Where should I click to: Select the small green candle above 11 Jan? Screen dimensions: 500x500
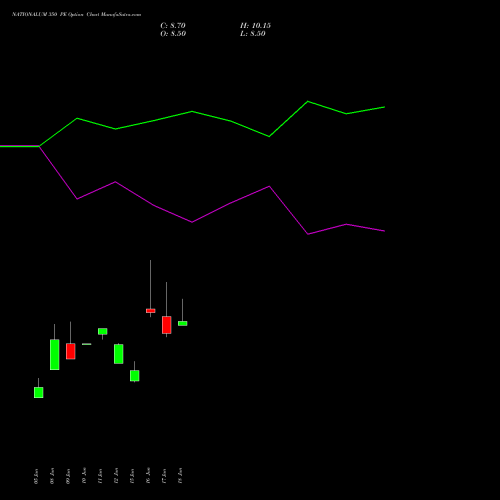click(102, 331)
